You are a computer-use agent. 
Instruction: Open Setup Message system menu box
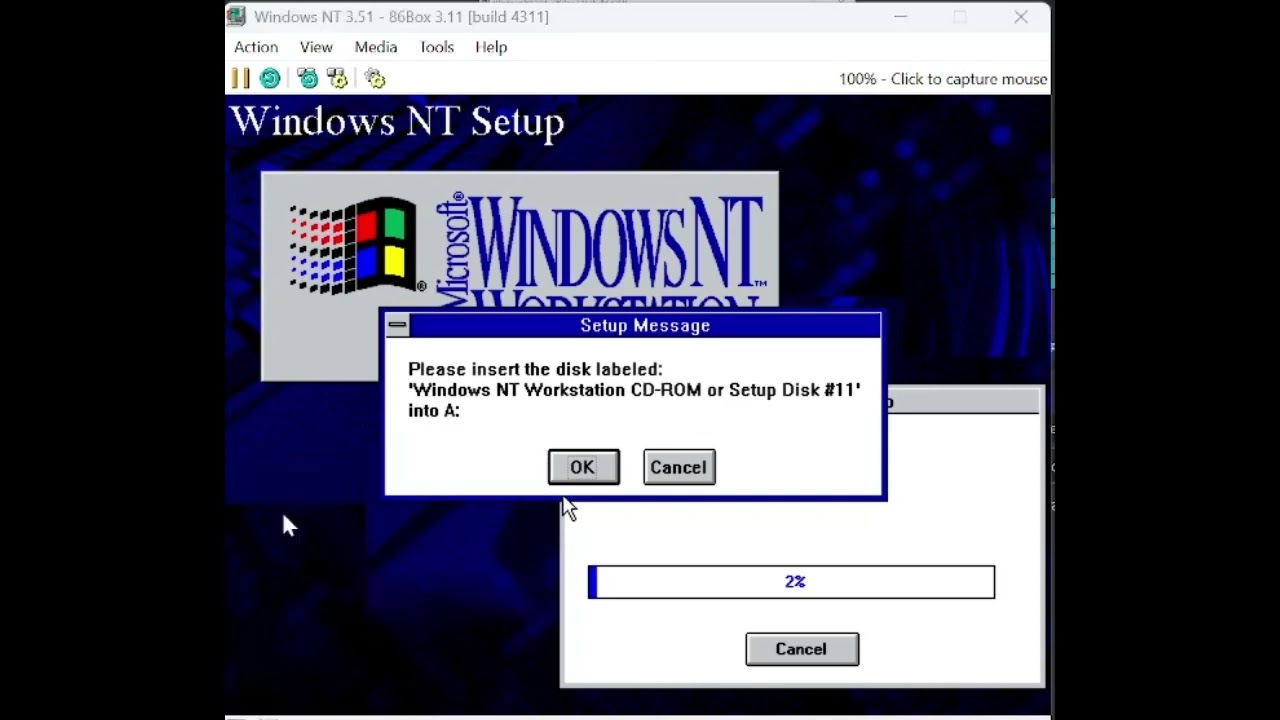point(397,325)
